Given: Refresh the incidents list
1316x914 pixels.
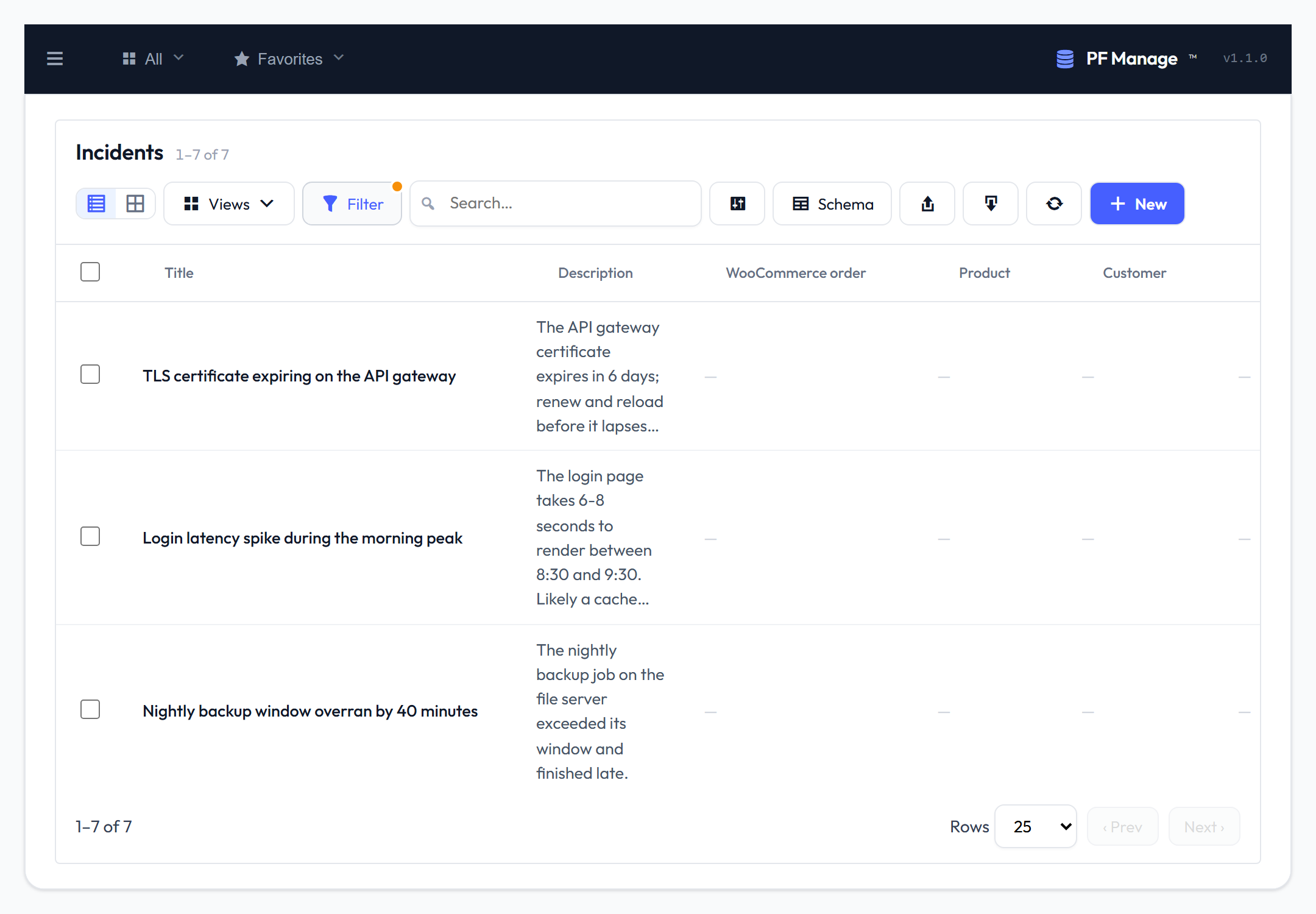Looking at the screenshot, I should click(x=1054, y=204).
